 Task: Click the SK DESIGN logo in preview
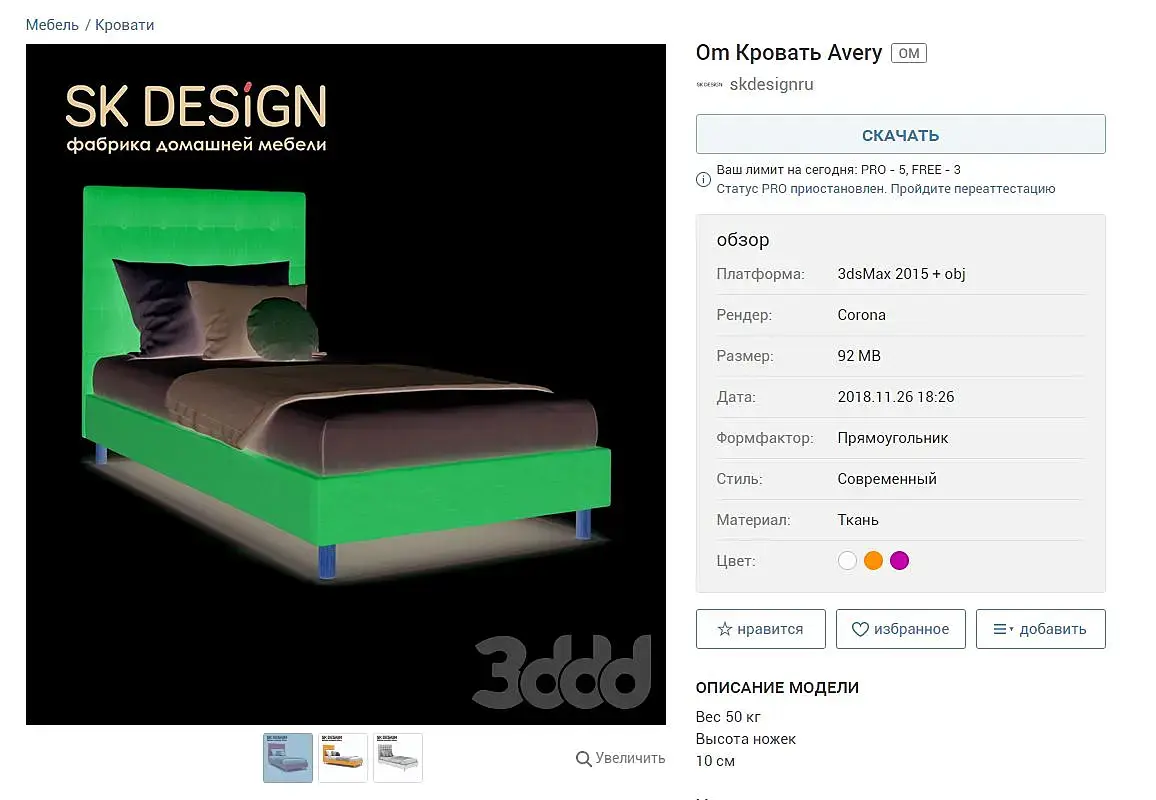pyautogui.click(x=196, y=117)
